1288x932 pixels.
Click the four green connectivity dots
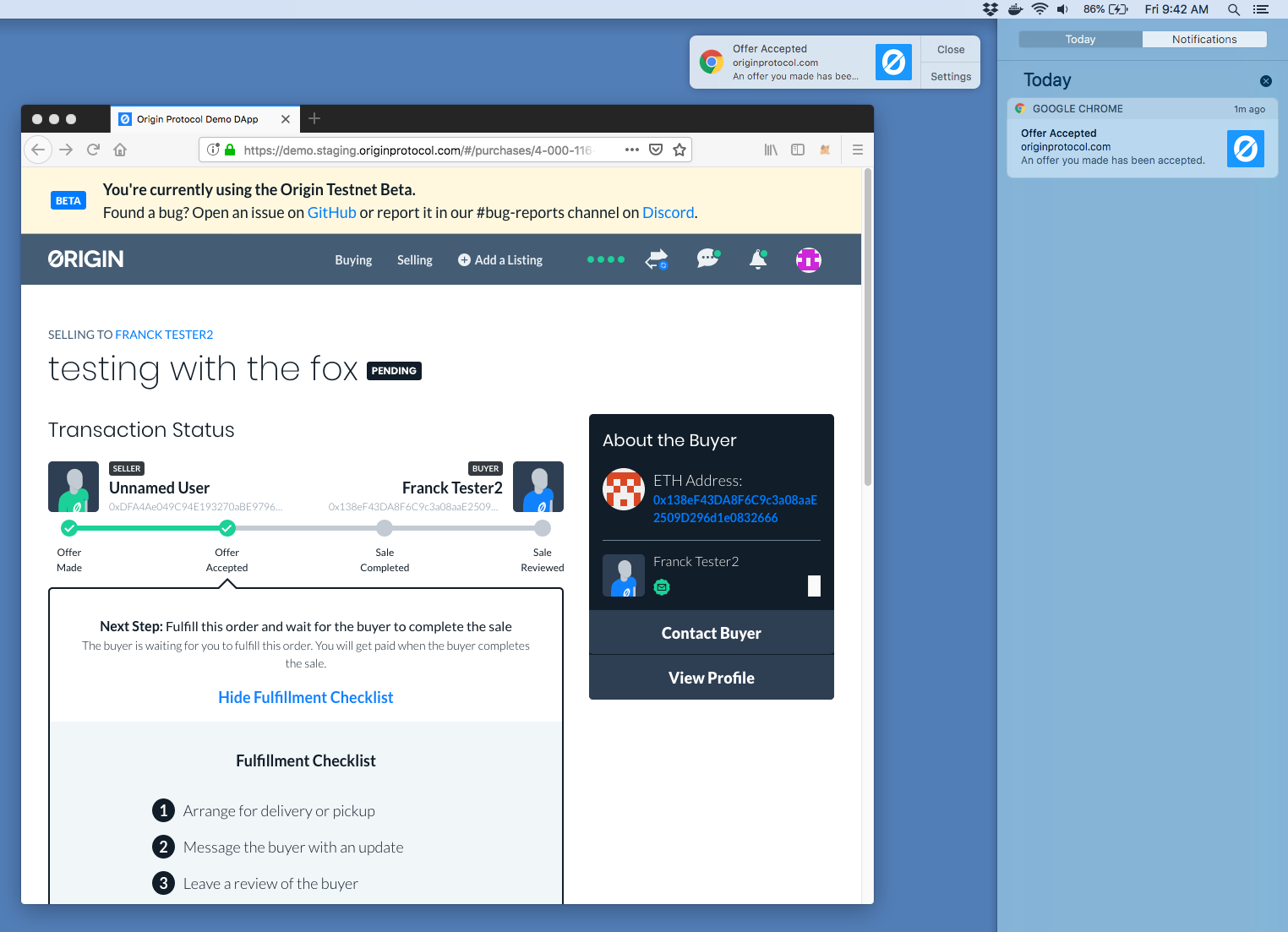(x=606, y=259)
